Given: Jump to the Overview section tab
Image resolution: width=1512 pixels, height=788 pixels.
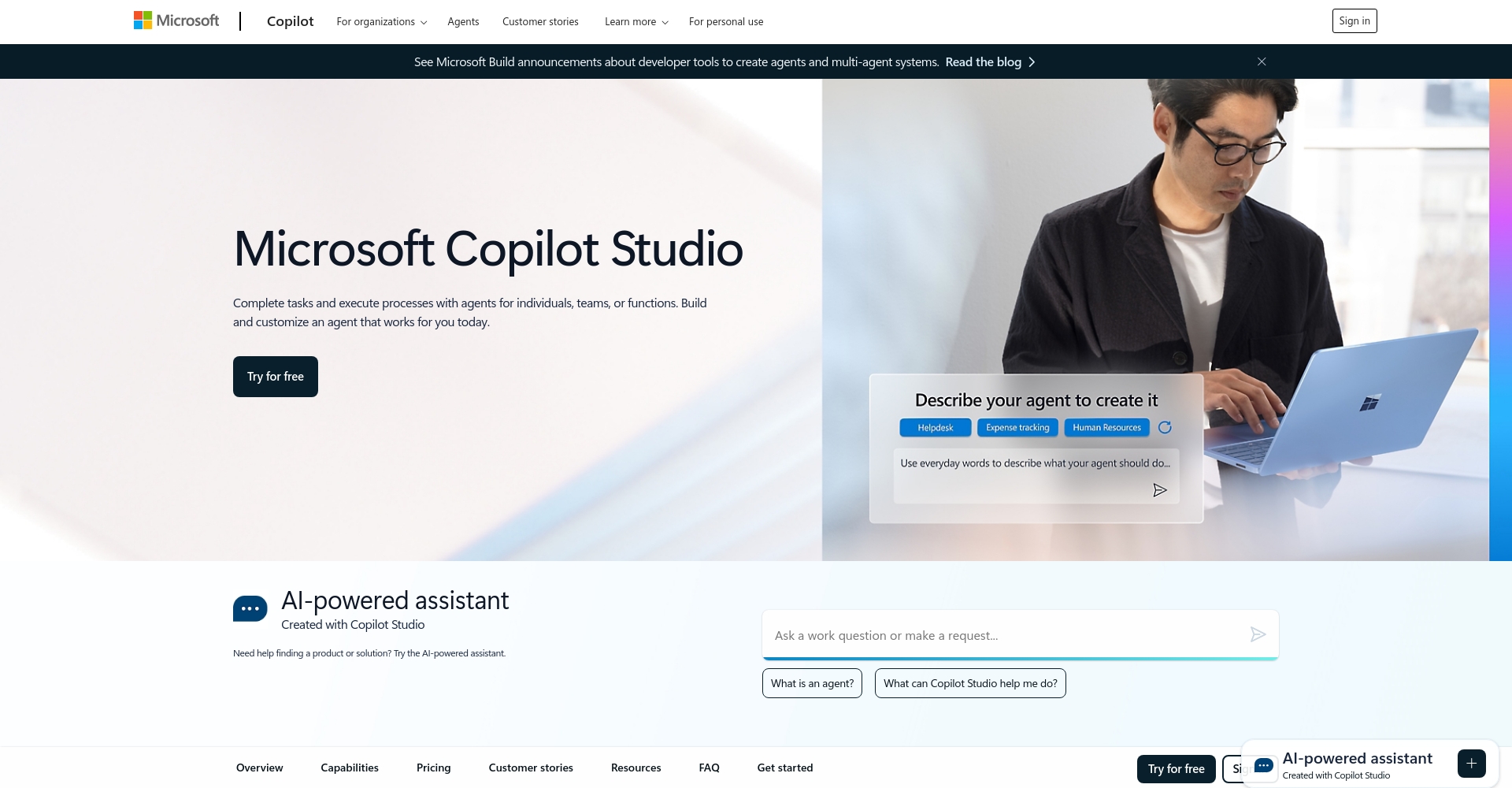Looking at the screenshot, I should tap(259, 768).
